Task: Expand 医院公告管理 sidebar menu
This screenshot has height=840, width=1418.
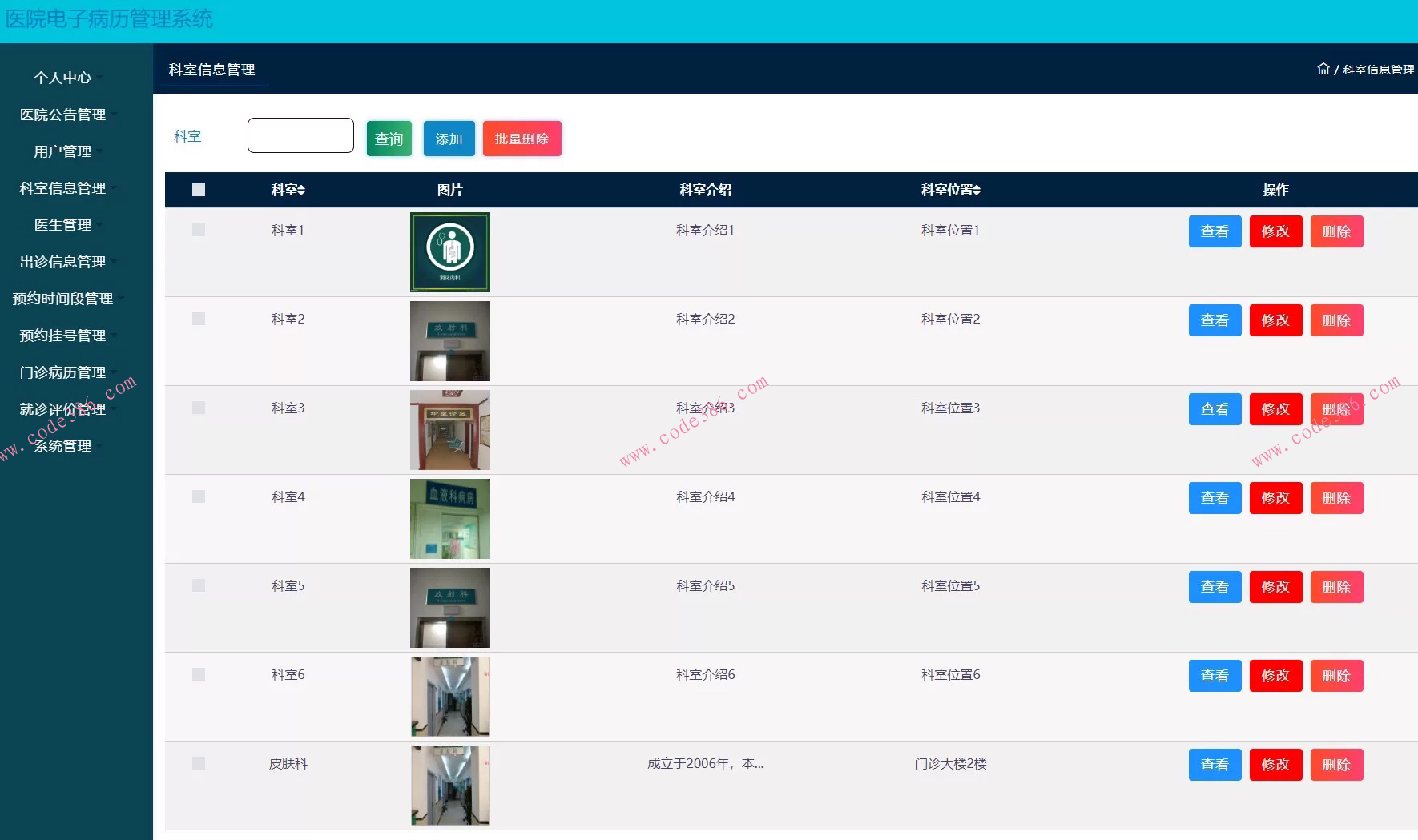Action: 62,115
